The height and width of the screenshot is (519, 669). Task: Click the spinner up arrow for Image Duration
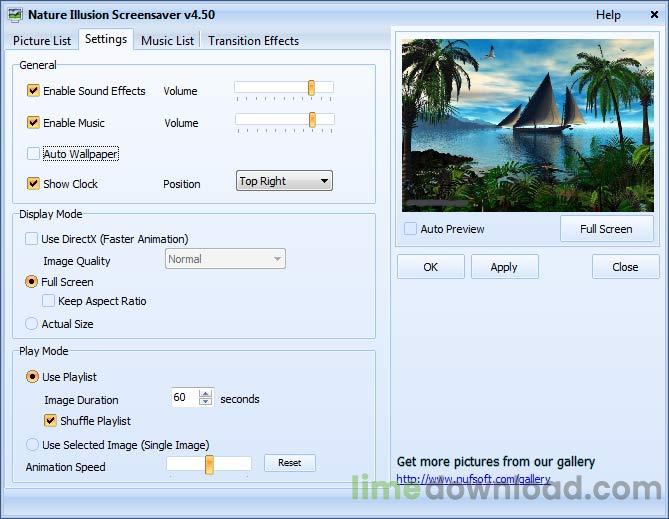[x=205, y=394]
